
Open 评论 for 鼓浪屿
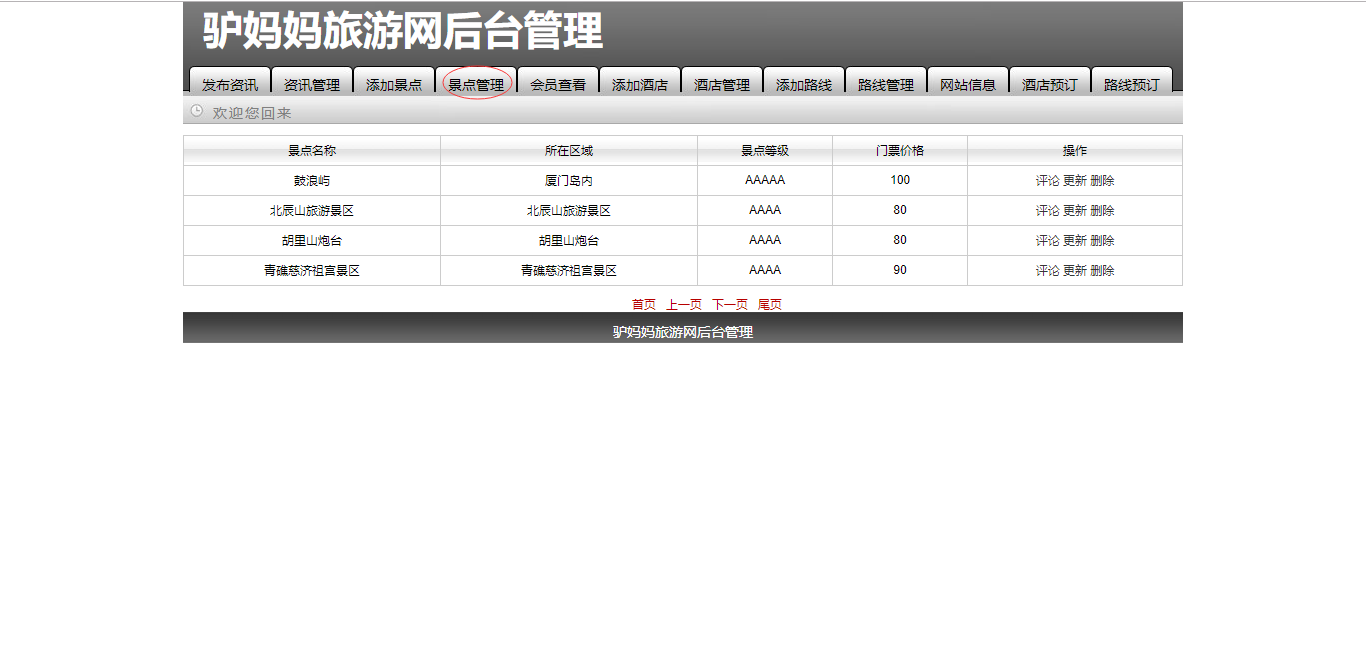pos(1047,181)
